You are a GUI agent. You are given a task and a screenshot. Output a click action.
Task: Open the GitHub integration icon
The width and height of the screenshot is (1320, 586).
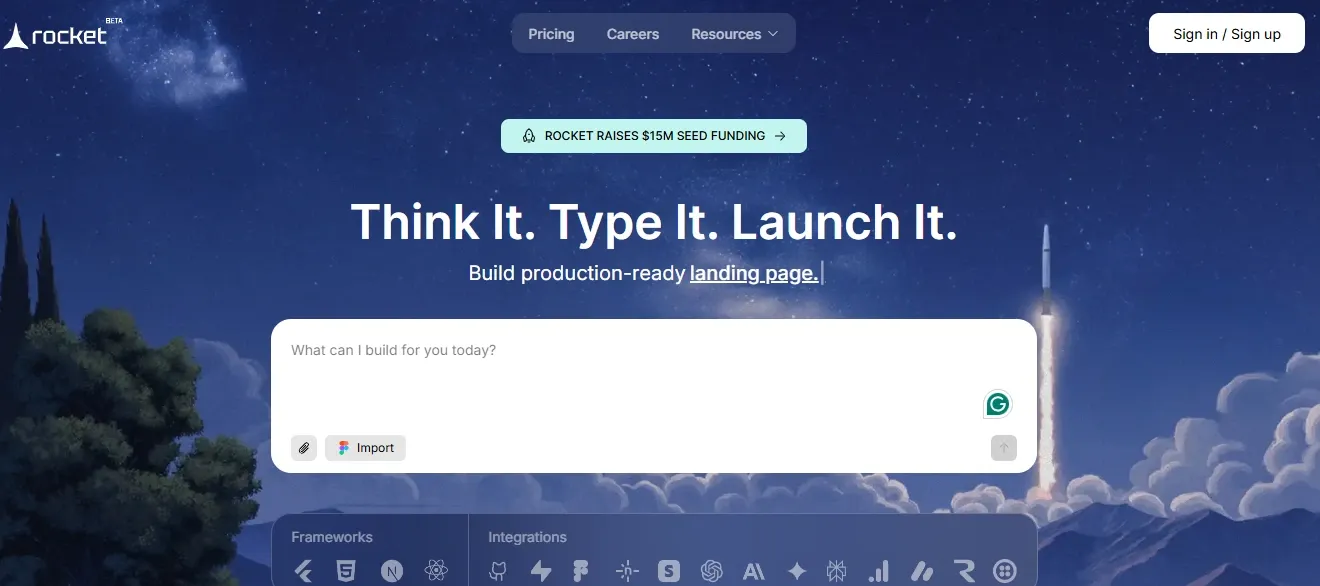498,571
